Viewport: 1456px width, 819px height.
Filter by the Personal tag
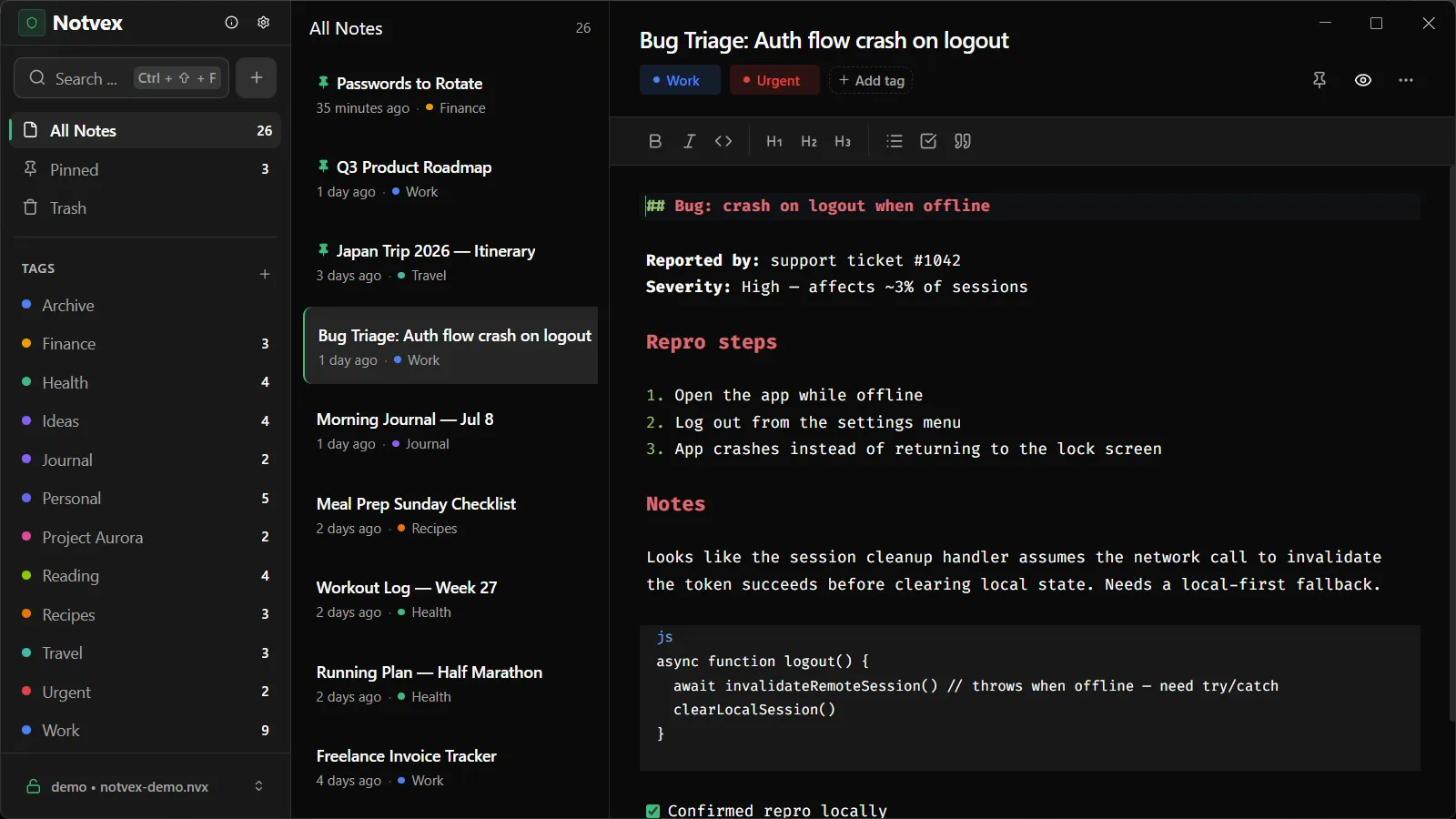pos(146,498)
